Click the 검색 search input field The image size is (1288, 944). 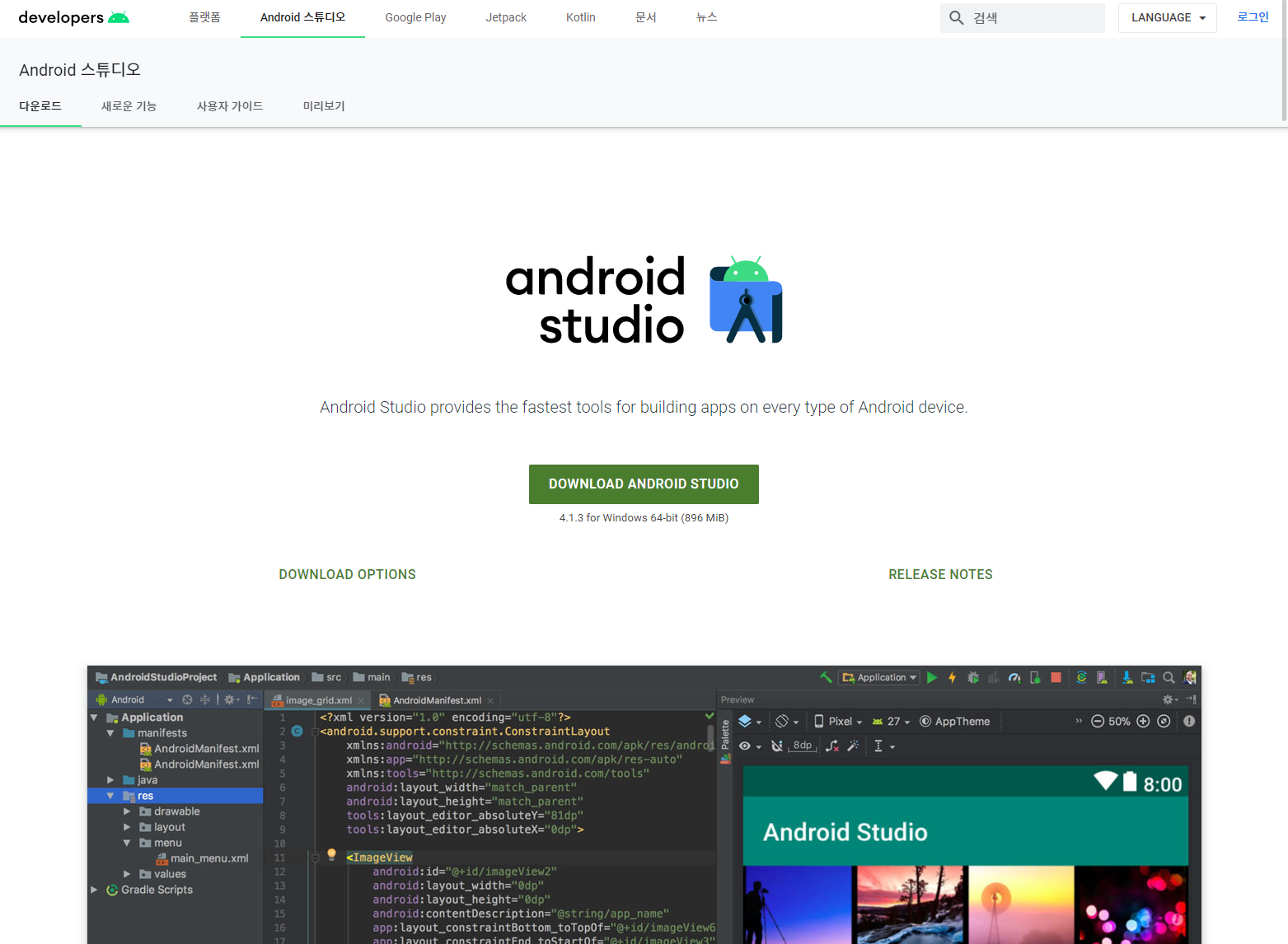1023,17
